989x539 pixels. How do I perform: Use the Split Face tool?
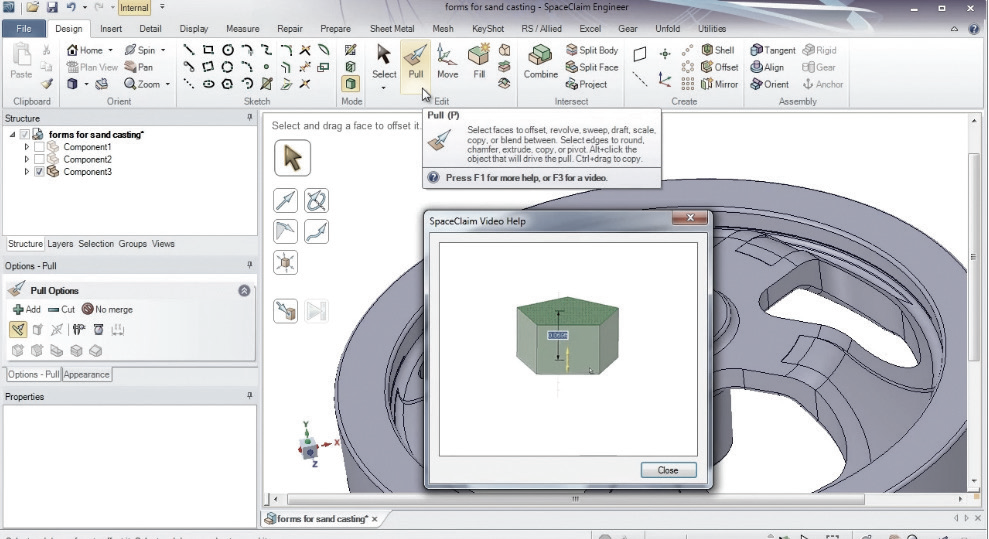click(x=592, y=67)
